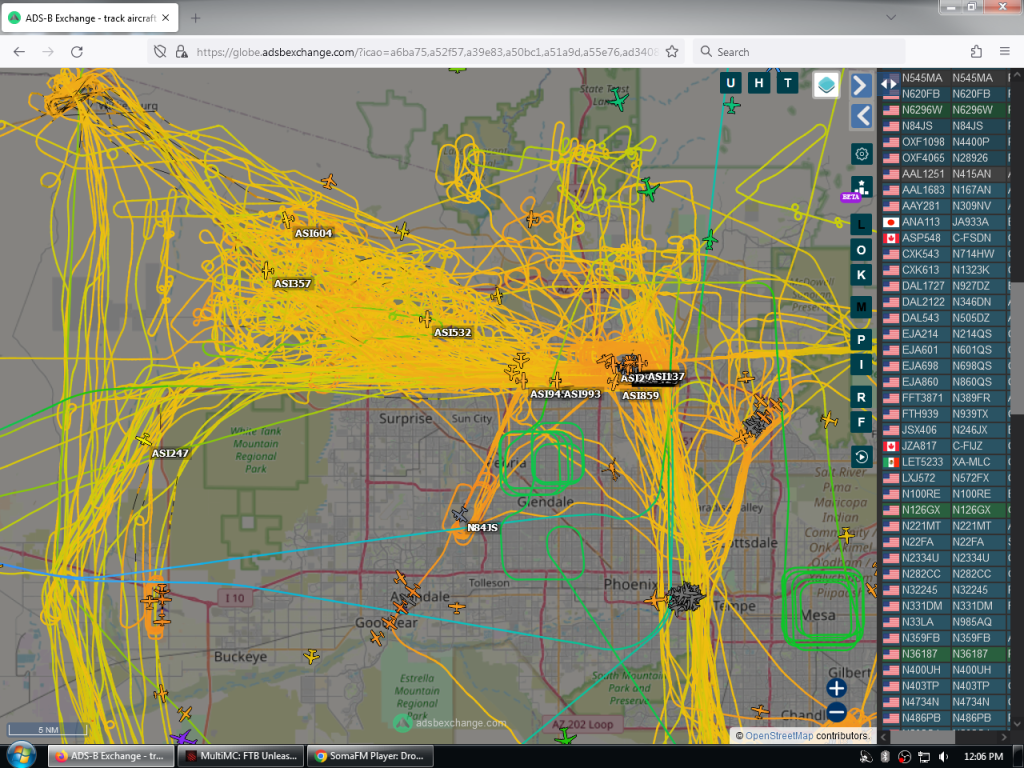This screenshot has width=1024, height=768.
Task: Toggle the U map button
Action: (x=730, y=83)
